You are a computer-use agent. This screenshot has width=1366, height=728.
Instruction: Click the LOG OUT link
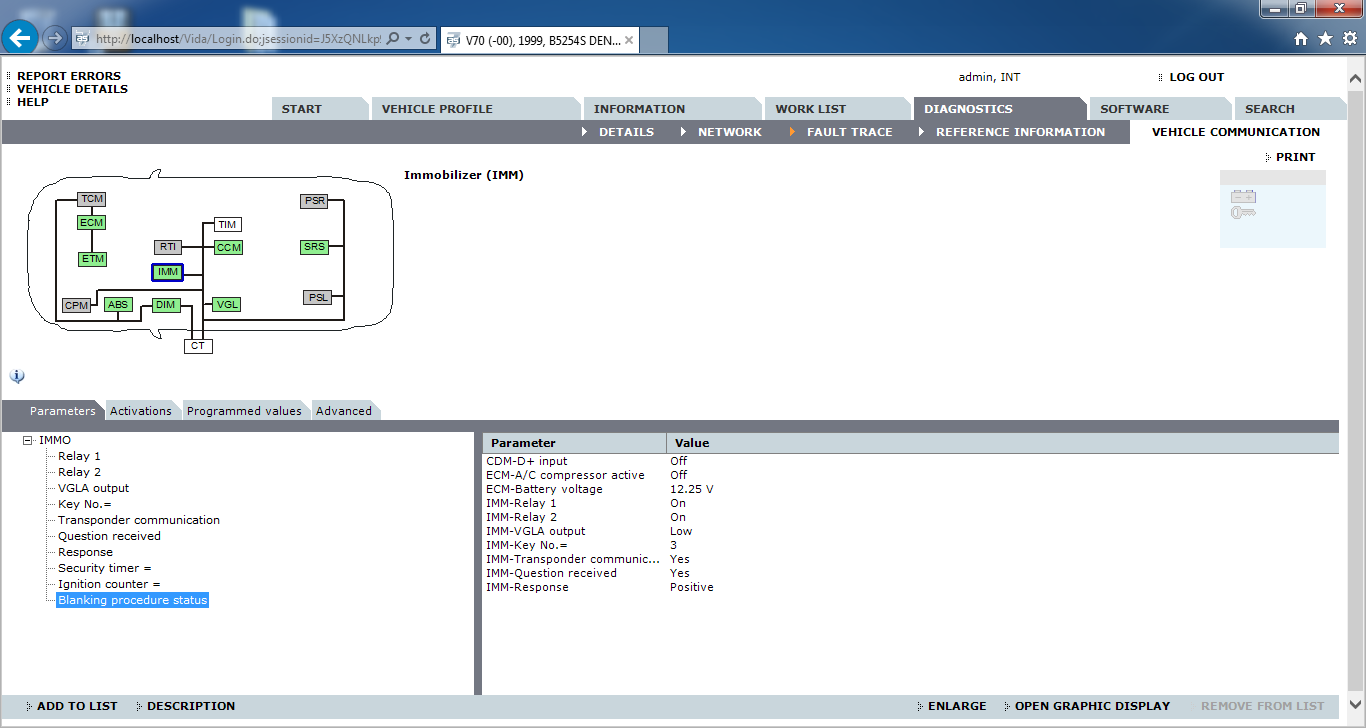pos(1196,77)
